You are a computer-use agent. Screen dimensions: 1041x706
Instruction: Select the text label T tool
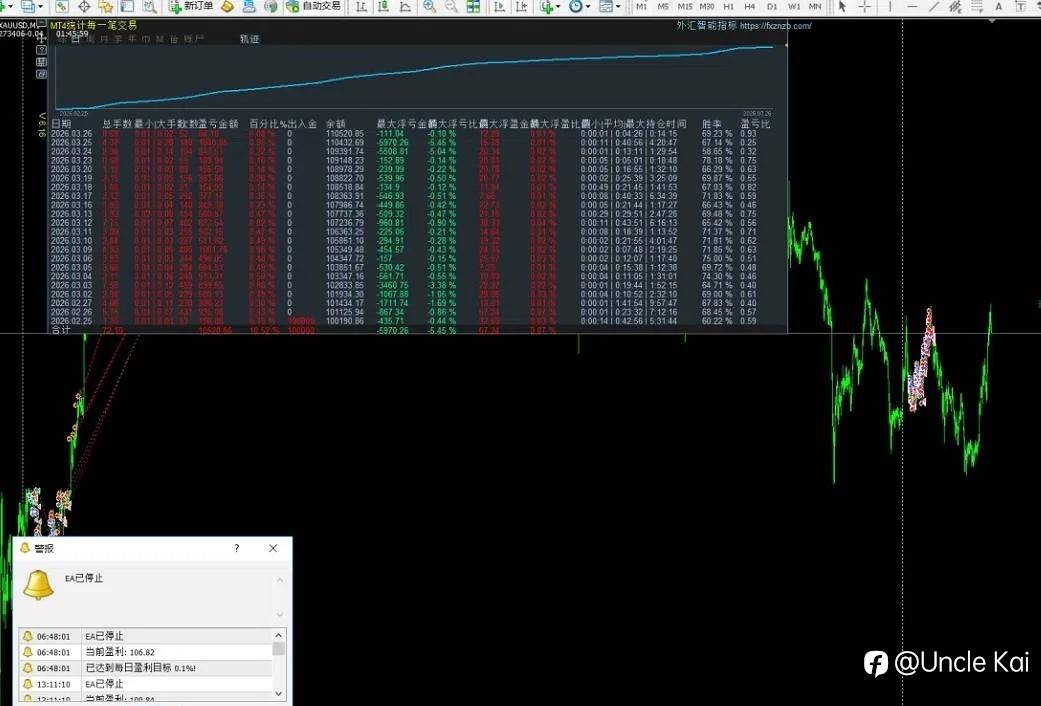1018,7
